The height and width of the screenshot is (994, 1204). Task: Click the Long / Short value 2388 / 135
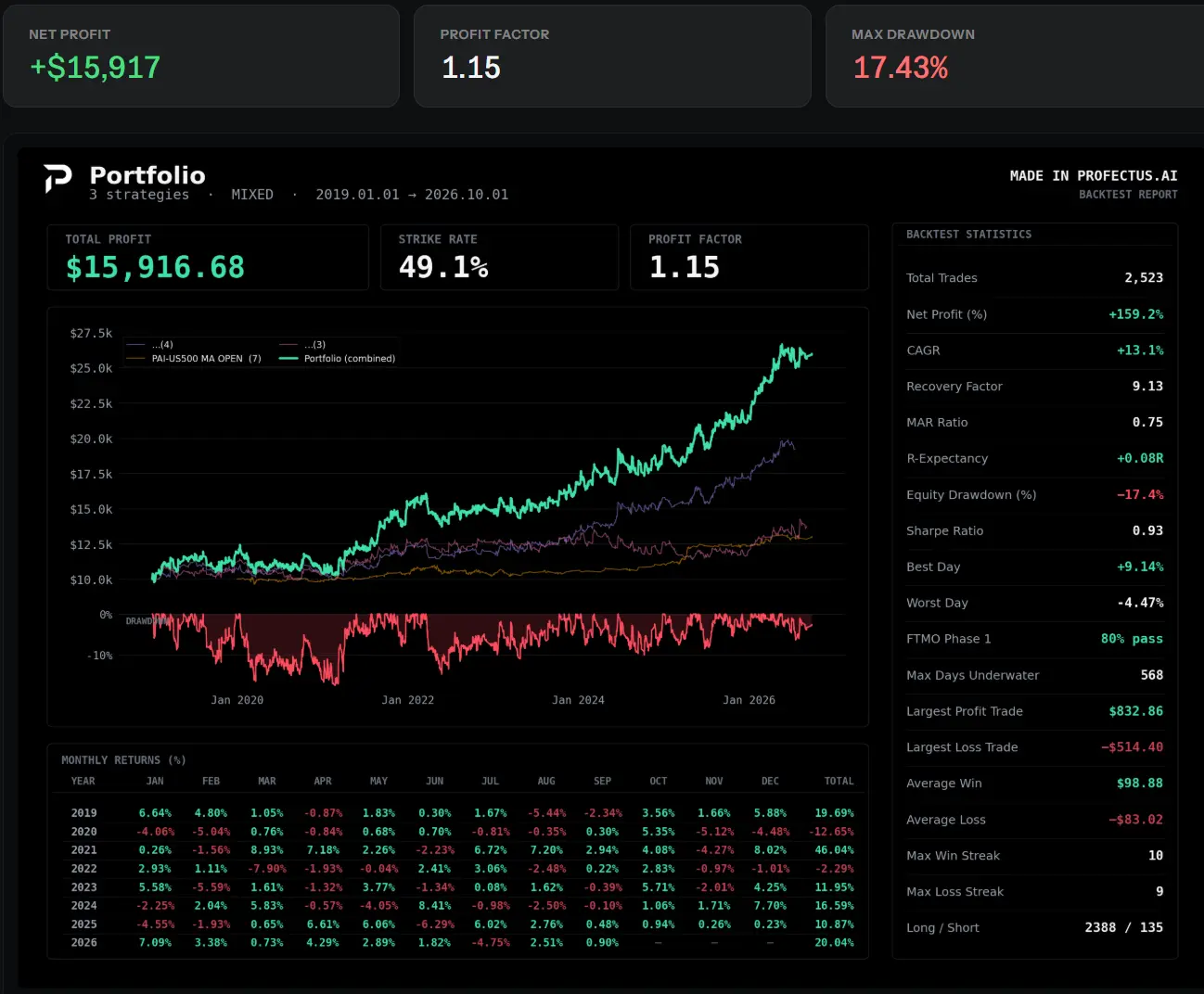[x=1124, y=928]
